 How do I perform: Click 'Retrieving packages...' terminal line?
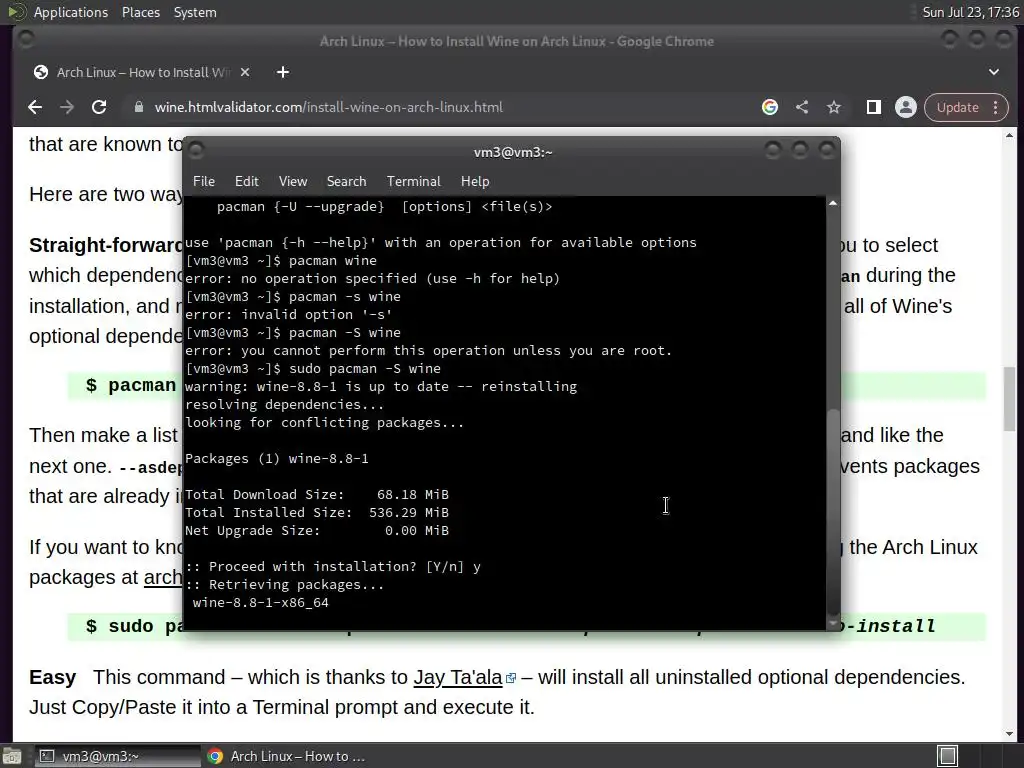point(285,584)
